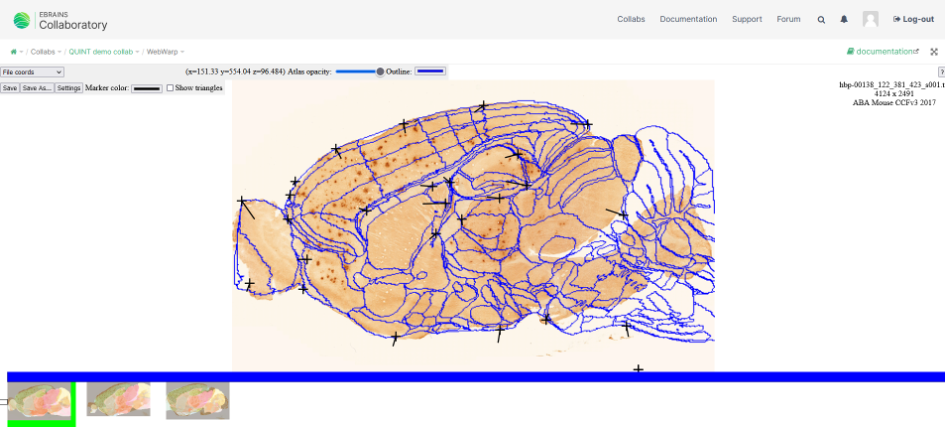The image size is (945, 427).
Task: Open the Settings button
Action: [x=68, y=88]
